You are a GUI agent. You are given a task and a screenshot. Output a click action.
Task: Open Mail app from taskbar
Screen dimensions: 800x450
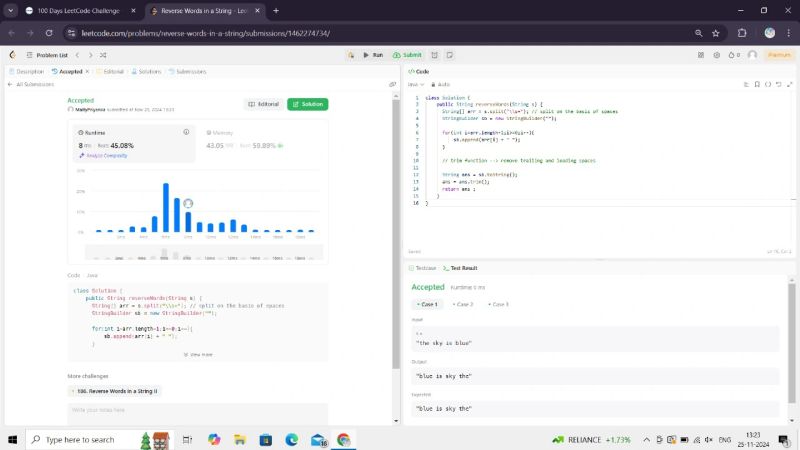318,439
